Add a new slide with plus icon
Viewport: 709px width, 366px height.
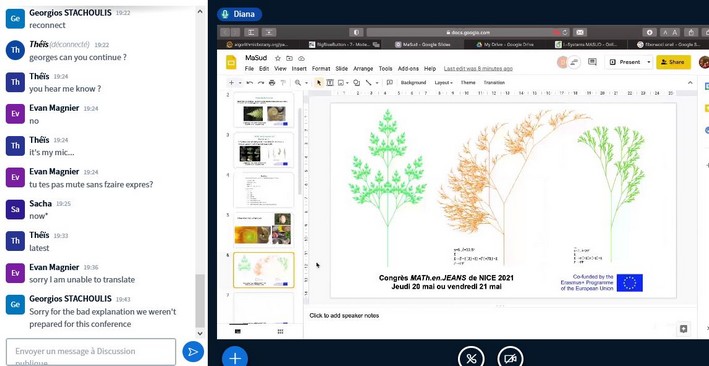coord(232,83)
